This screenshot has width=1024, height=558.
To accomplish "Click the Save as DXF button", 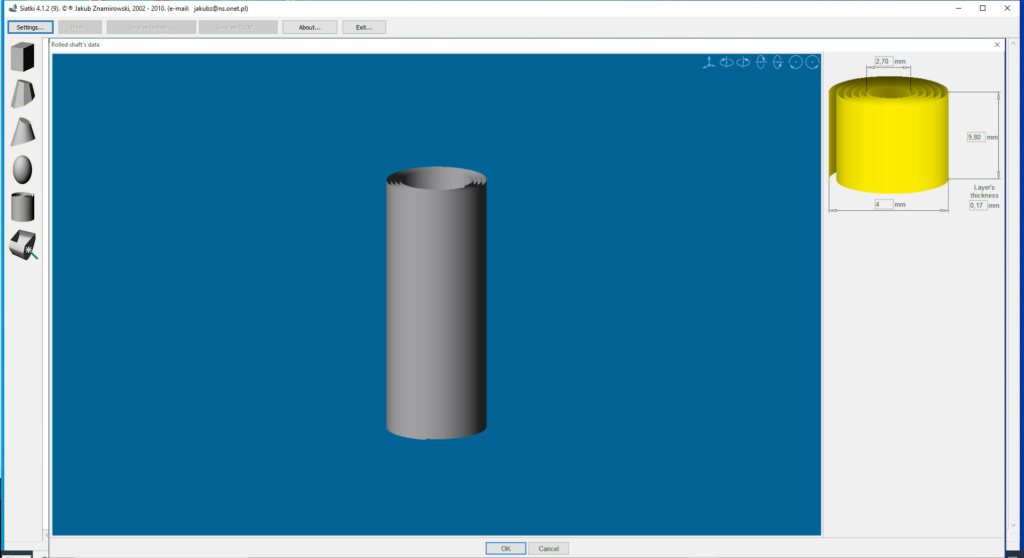I will click(238, 27).
